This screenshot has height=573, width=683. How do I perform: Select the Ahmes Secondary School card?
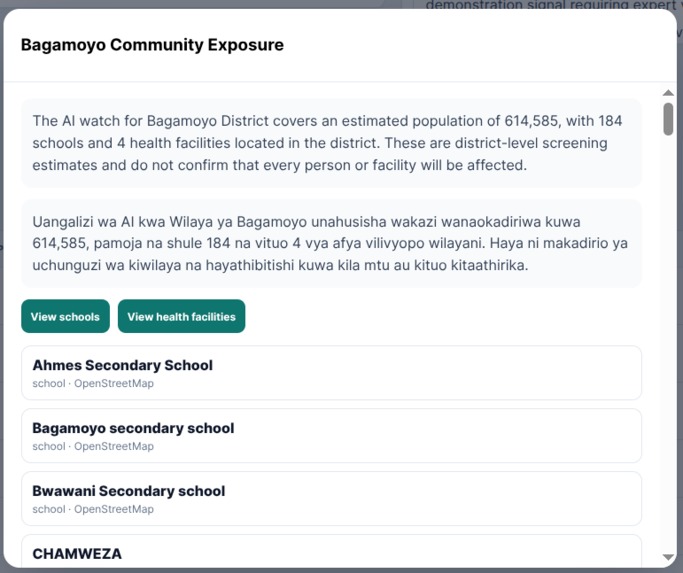[331, 373]
